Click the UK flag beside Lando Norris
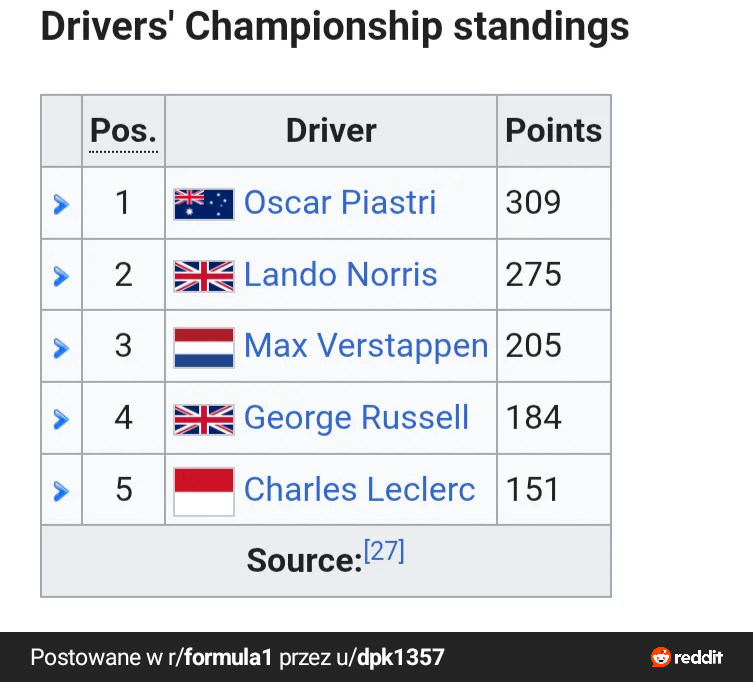 tap(204, 276)
